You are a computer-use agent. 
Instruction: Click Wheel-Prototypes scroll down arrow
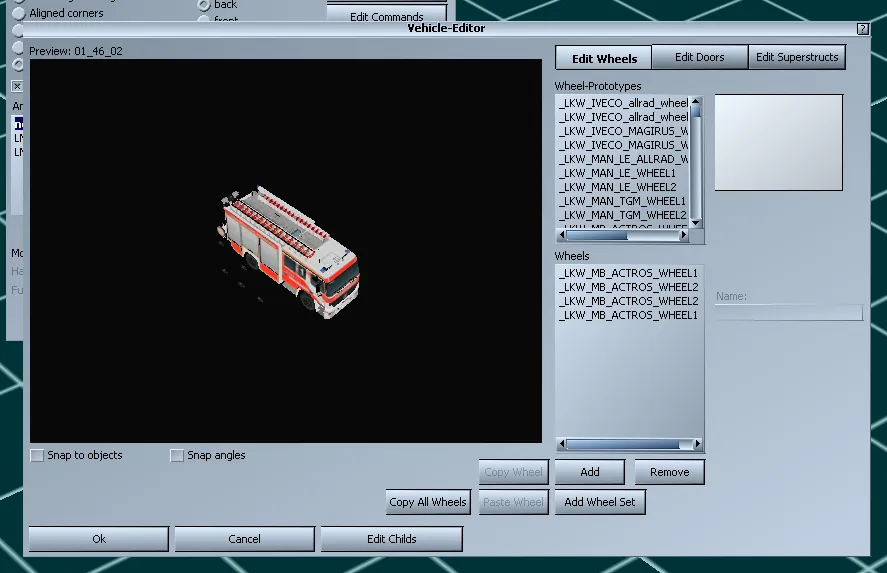point(697,224)
